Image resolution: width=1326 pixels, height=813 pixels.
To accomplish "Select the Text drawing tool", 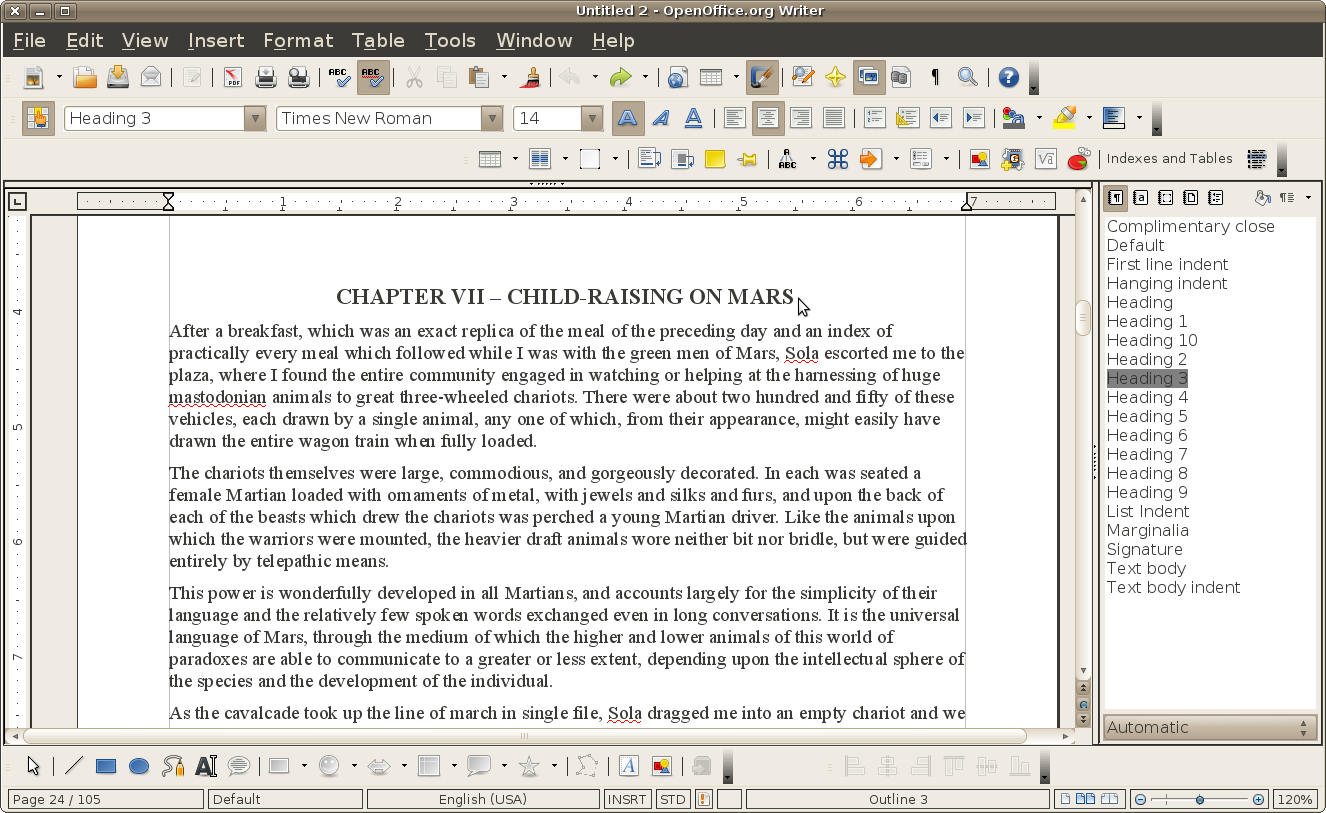I will (x=206, y=765).
